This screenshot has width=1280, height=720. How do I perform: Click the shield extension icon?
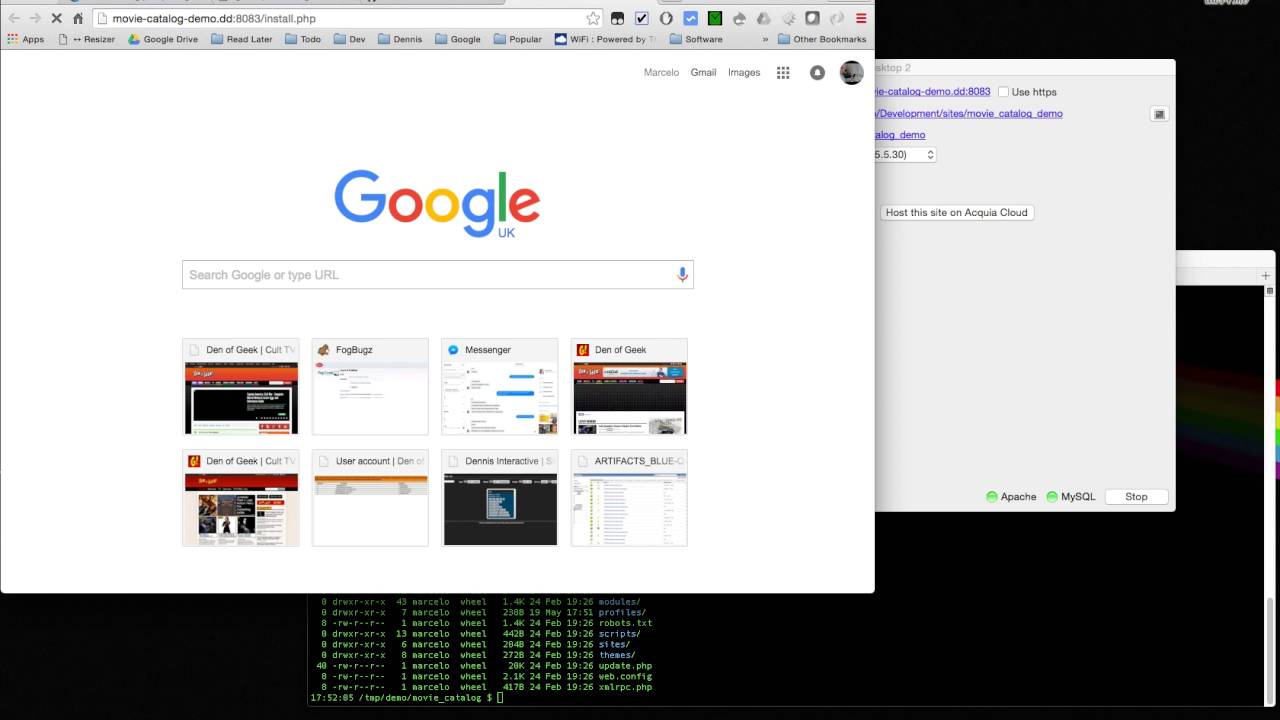click(813, 18)
